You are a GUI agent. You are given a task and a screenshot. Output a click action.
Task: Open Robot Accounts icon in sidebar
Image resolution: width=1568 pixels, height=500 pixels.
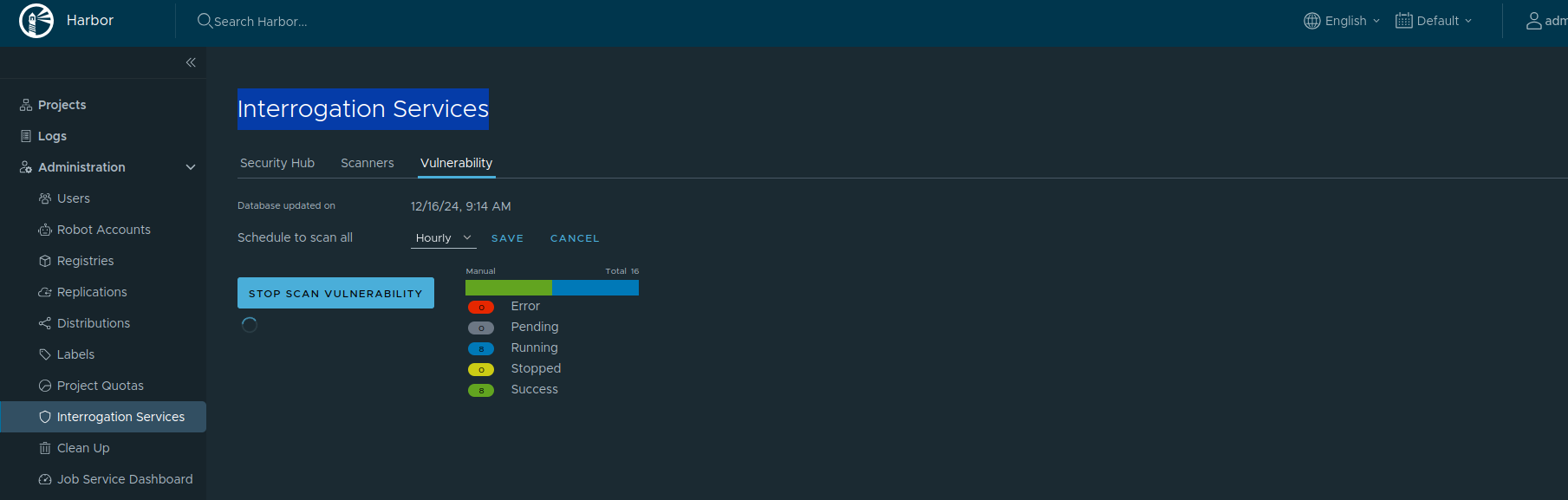pyautogui.click(x=45, y=230)
